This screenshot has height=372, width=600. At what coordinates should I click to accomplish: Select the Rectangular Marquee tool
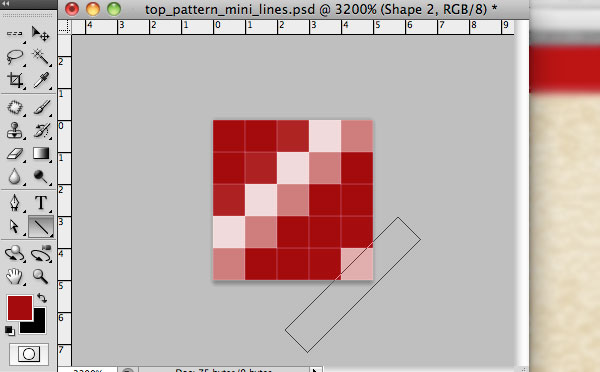coord(15,34)
